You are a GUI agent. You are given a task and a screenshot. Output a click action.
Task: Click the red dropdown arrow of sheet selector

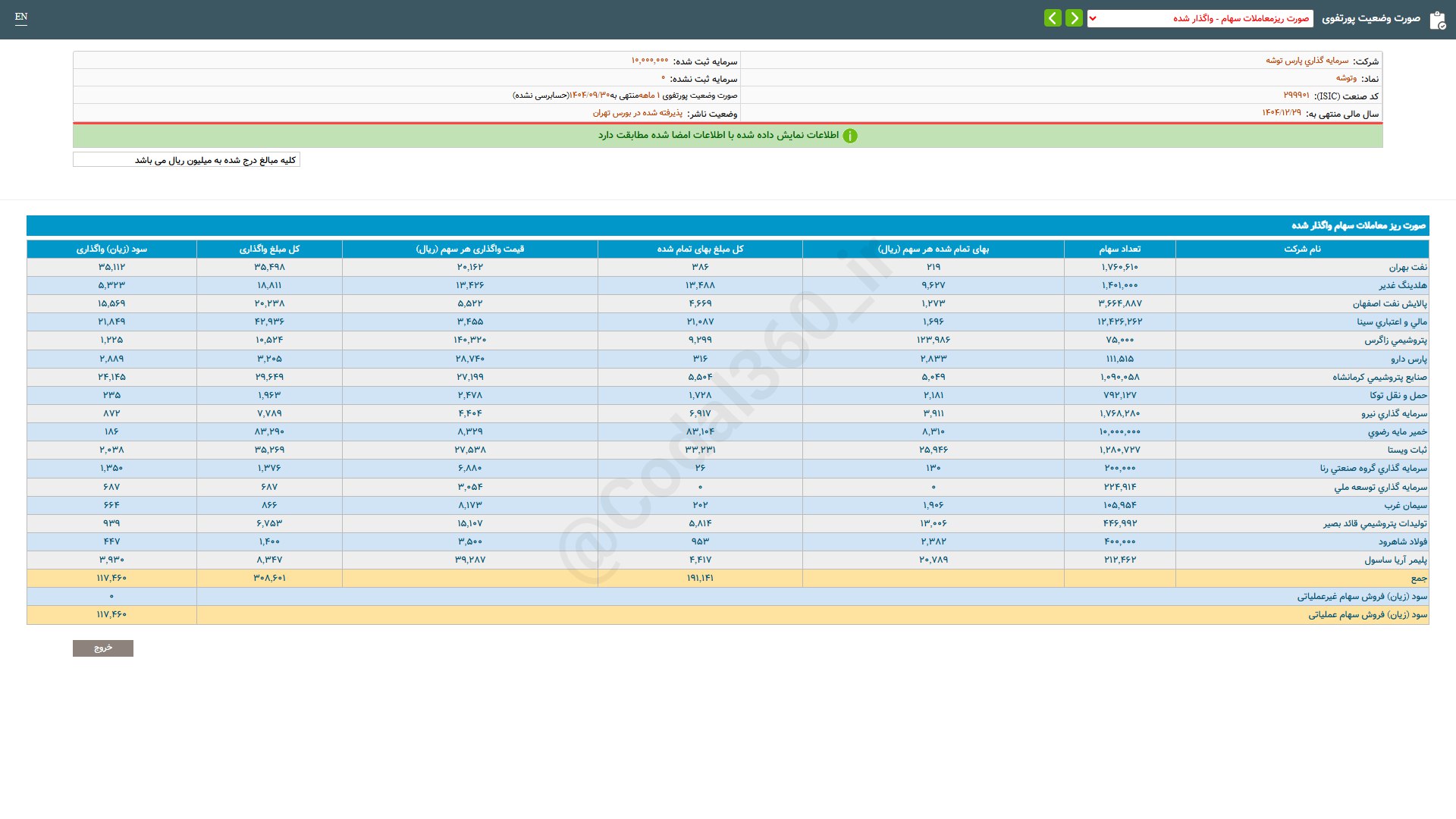pyautogui.click(x=1093, y=18)
